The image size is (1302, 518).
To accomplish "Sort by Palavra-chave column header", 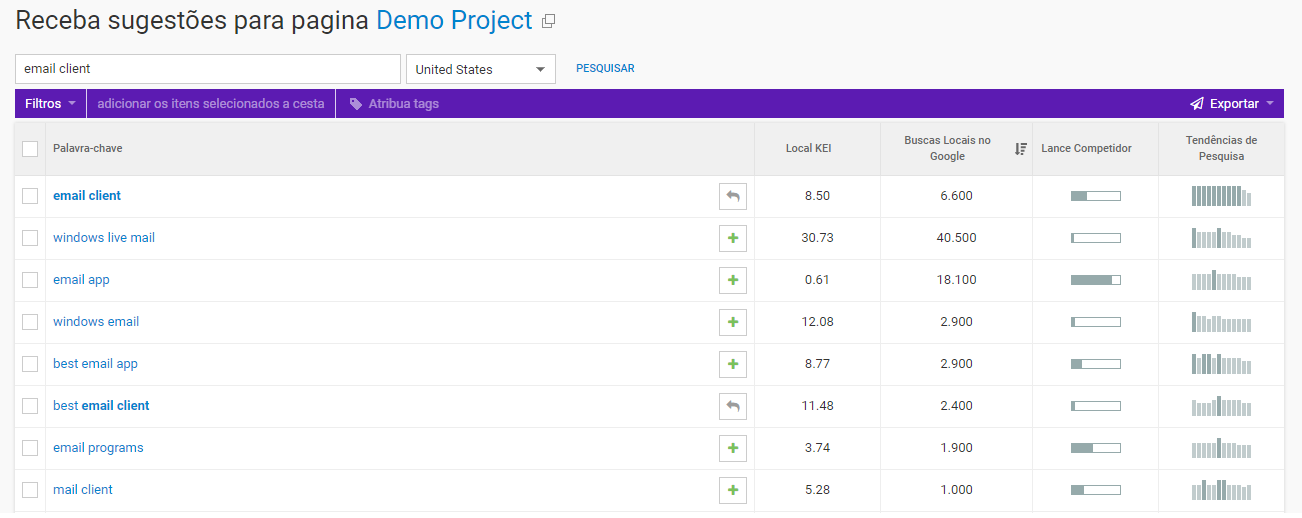I will pos(88,149).
